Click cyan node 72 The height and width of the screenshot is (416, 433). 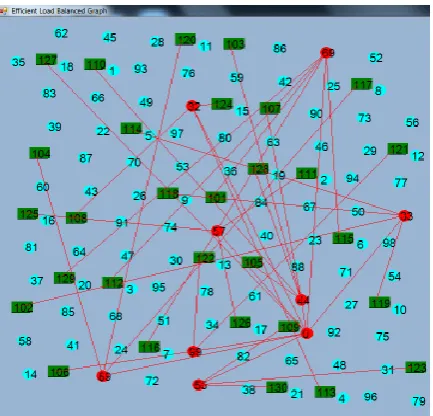152,380
